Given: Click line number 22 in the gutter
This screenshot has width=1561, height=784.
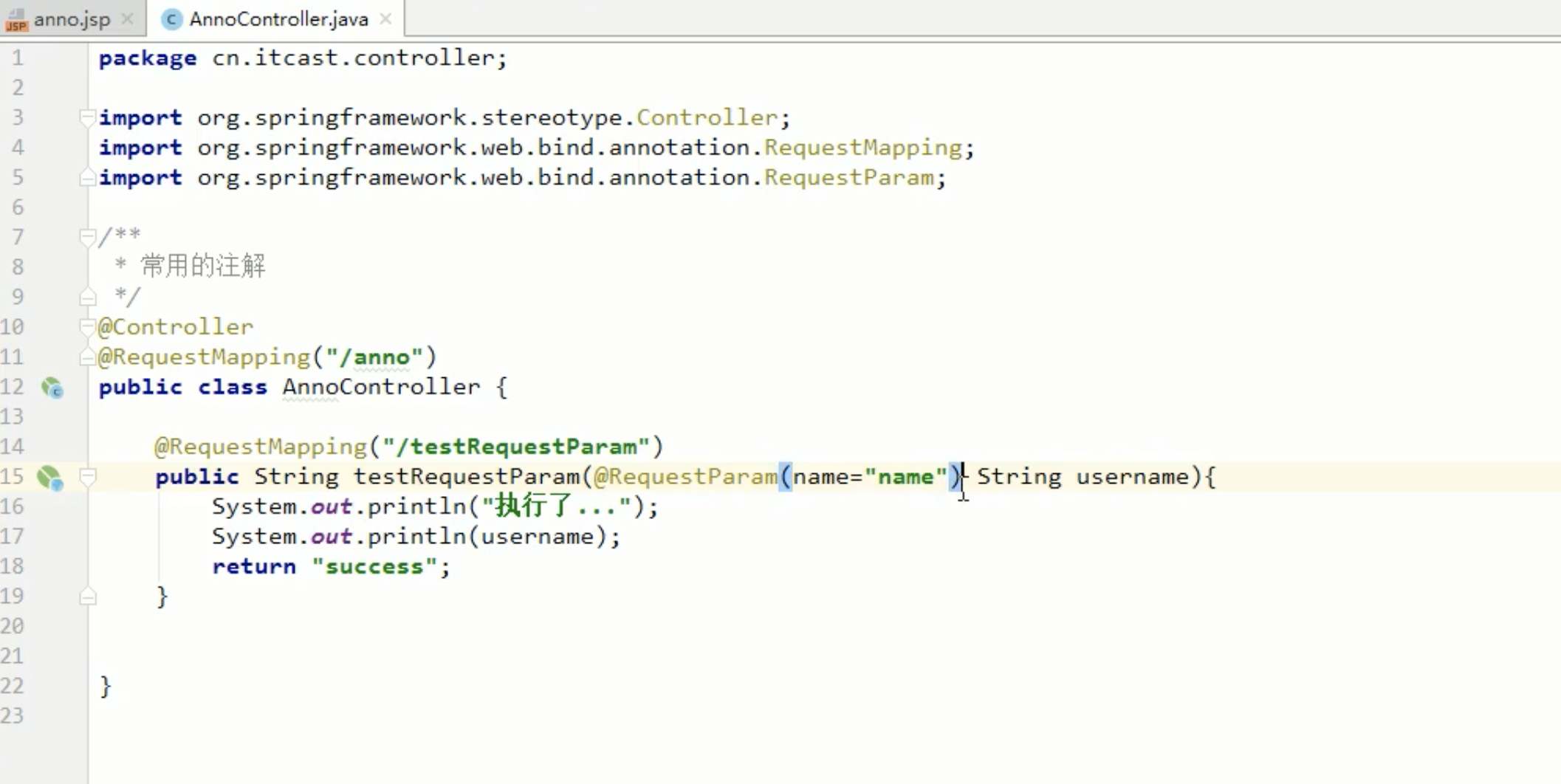Looking at the screenshot, I should pyautogui.click(x=13, y=686).
